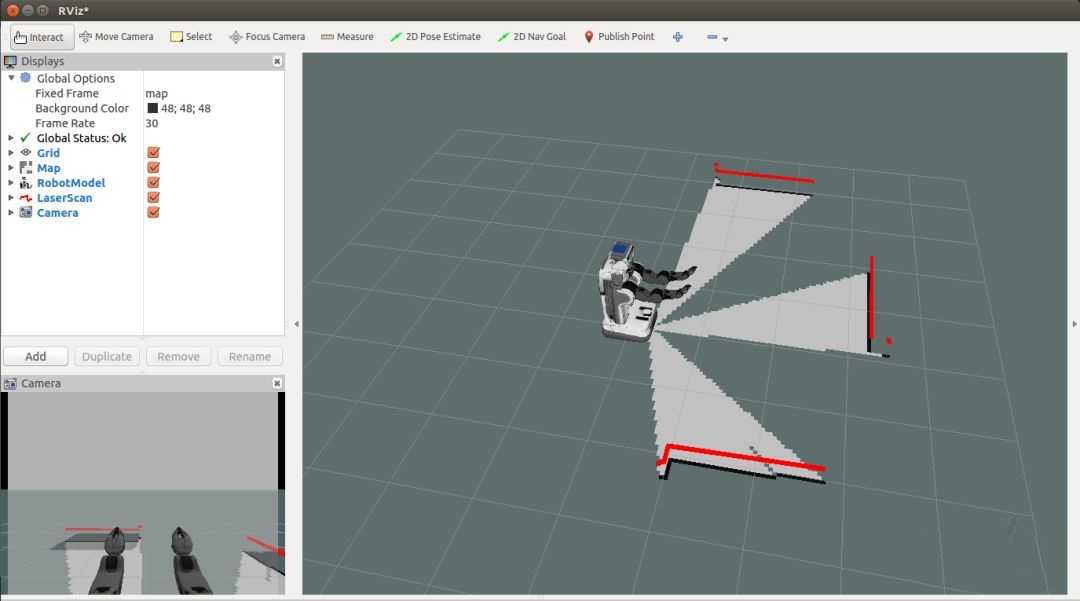Screen dimensions: 1080x601
Task: Close the Camera panel
Action: pyautogui.click(x=277, y=383)
